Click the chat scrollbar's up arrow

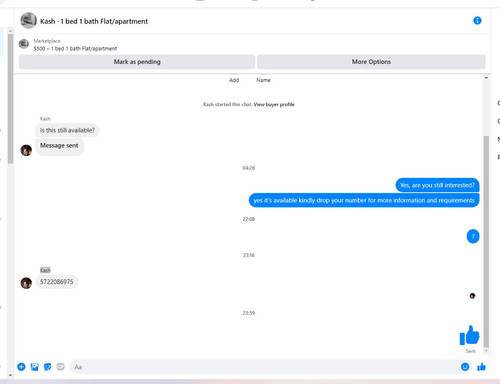[x=486, y=78]
